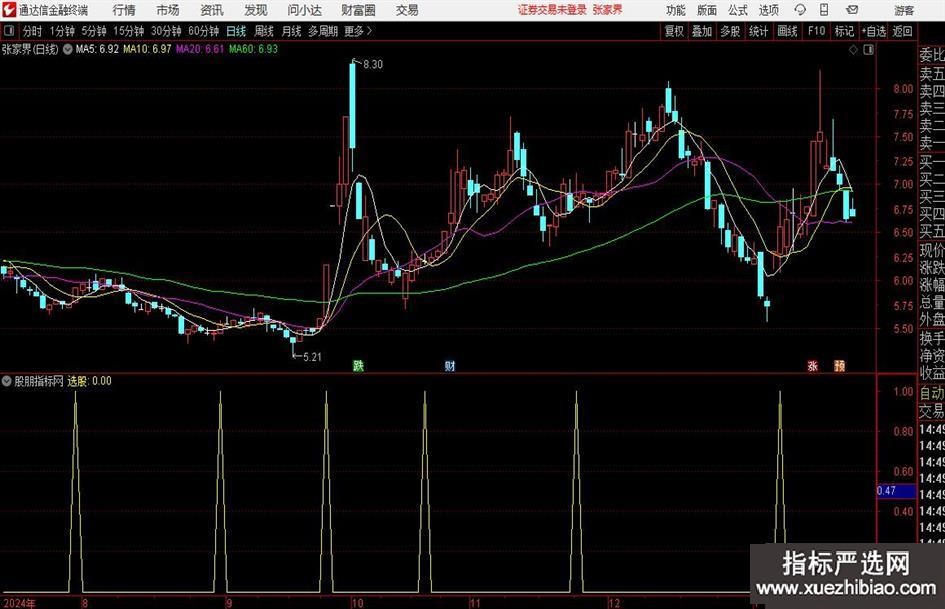Select the 日线 daily period tab
The height and width of the screenshot is (609, 945).
pos(236,31)
